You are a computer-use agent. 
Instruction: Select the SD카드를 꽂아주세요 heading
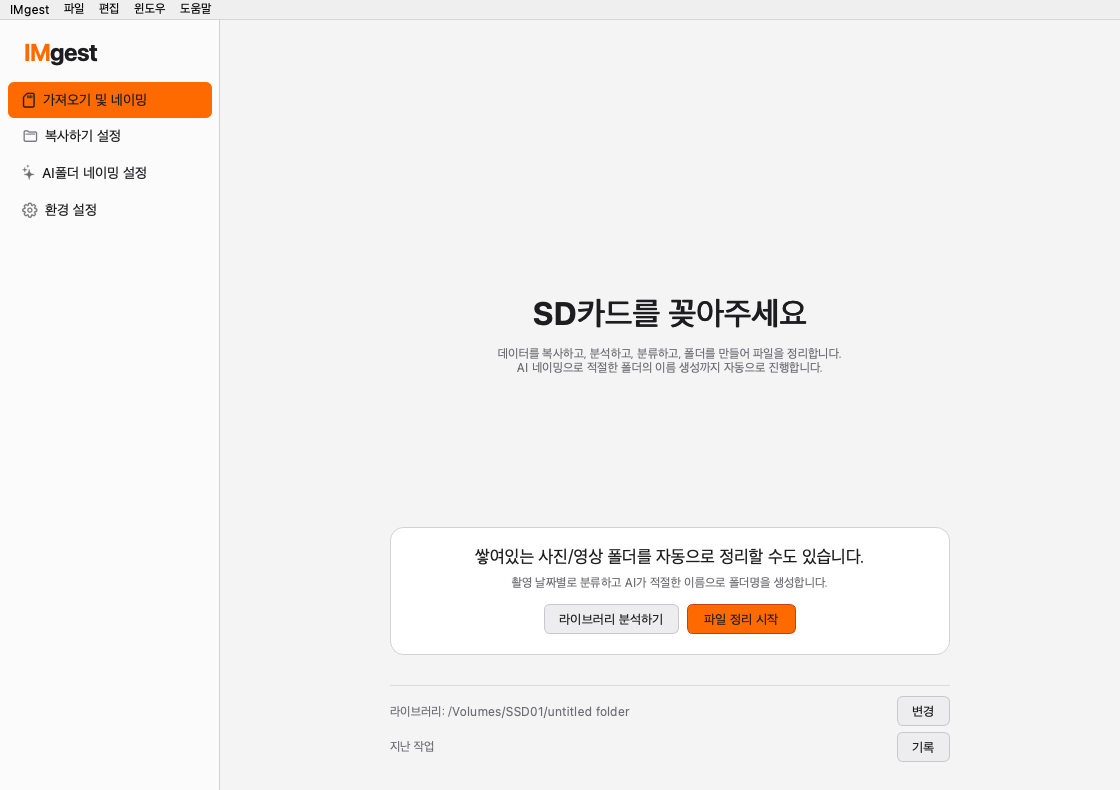click(x=669, y=314)
